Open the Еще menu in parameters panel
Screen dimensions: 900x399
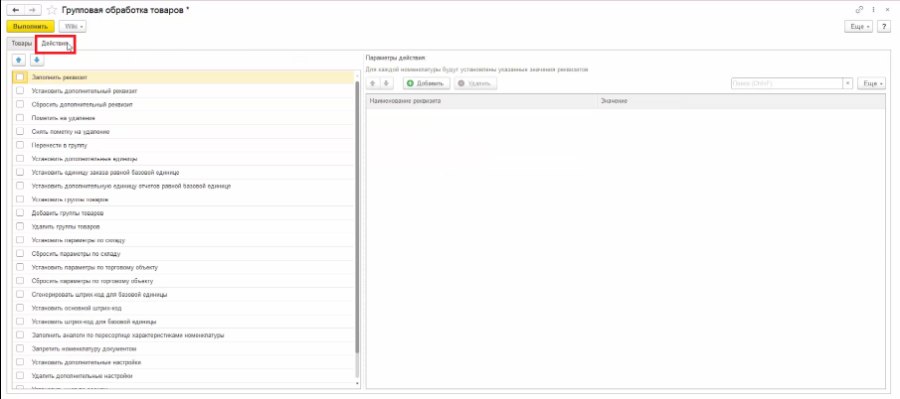871,83
